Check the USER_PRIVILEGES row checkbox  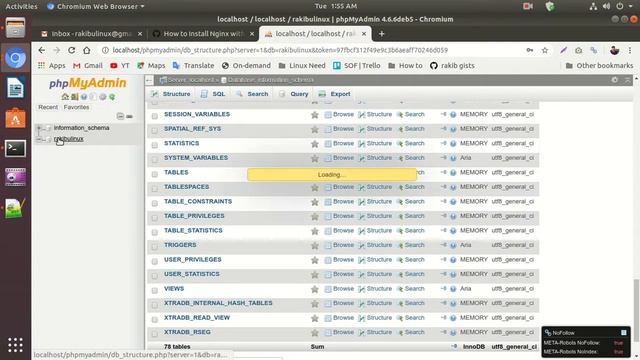pos(155,261)
